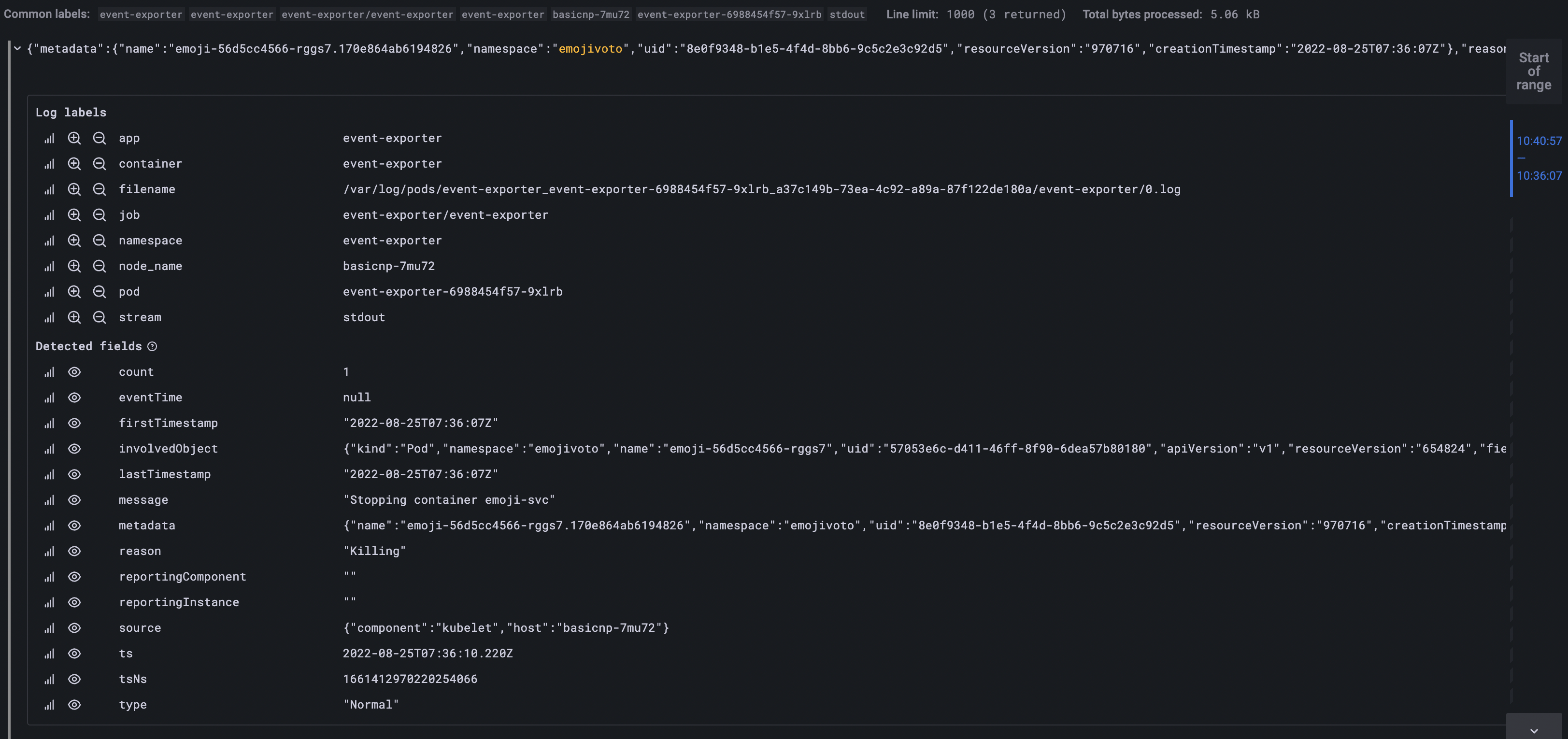1568x739 pixels.
Task: Toggle visibility of lastTimestamp field
Action: [74, 474]
